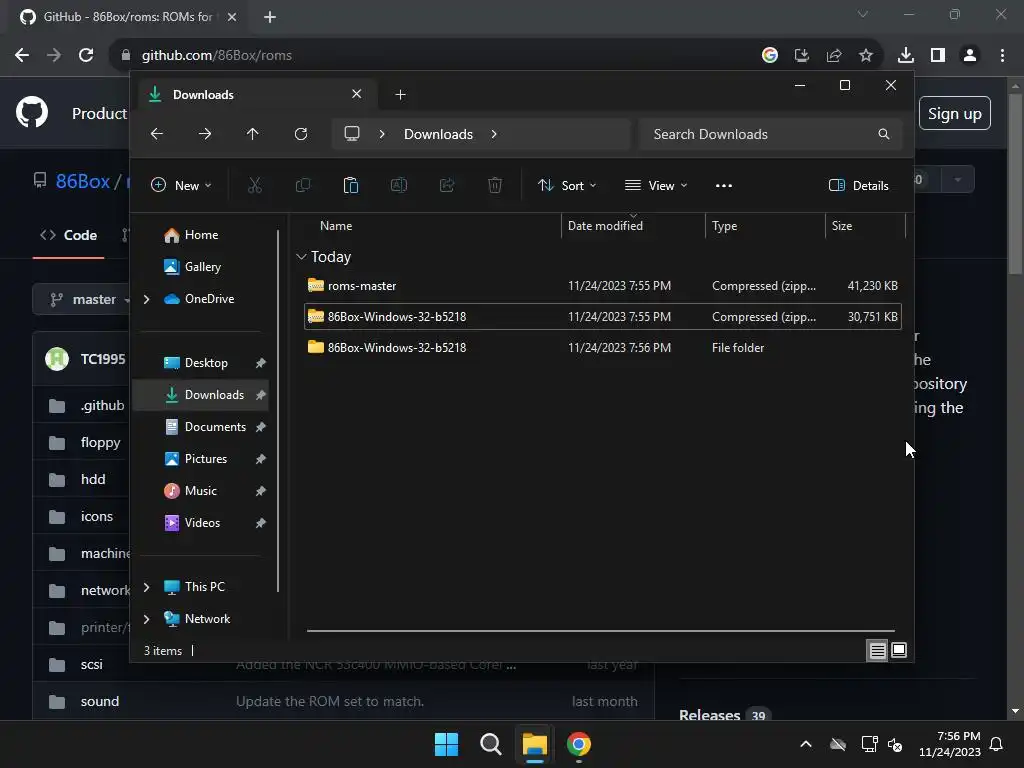Open Chrome downloads tray icon
Screen dimensions: 1024x768
point(906,55)
